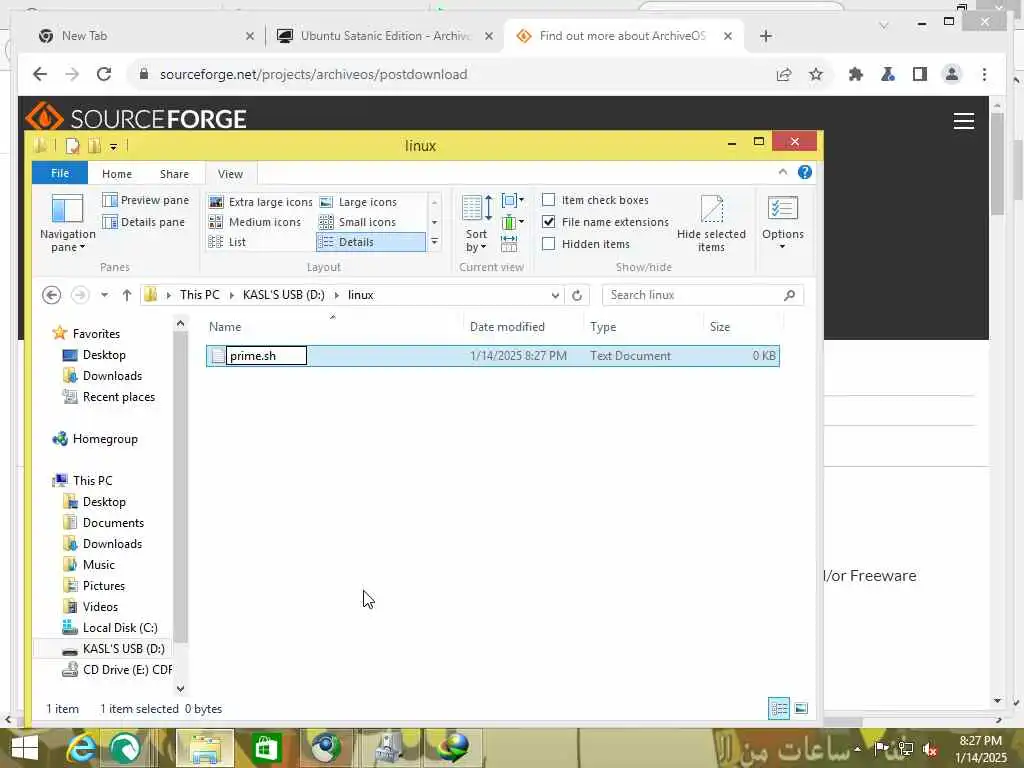The width and height of the screenshot is (1024, 768).
Task: Select Medium icons layout
Action: (x=255, y=222)
